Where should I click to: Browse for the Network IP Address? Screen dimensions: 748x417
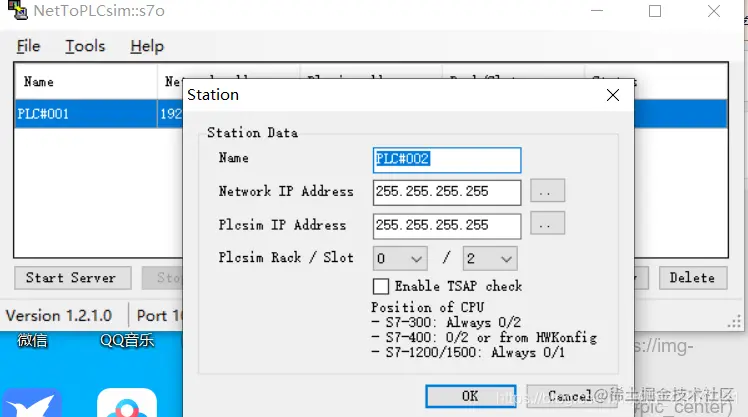point(548,191)
